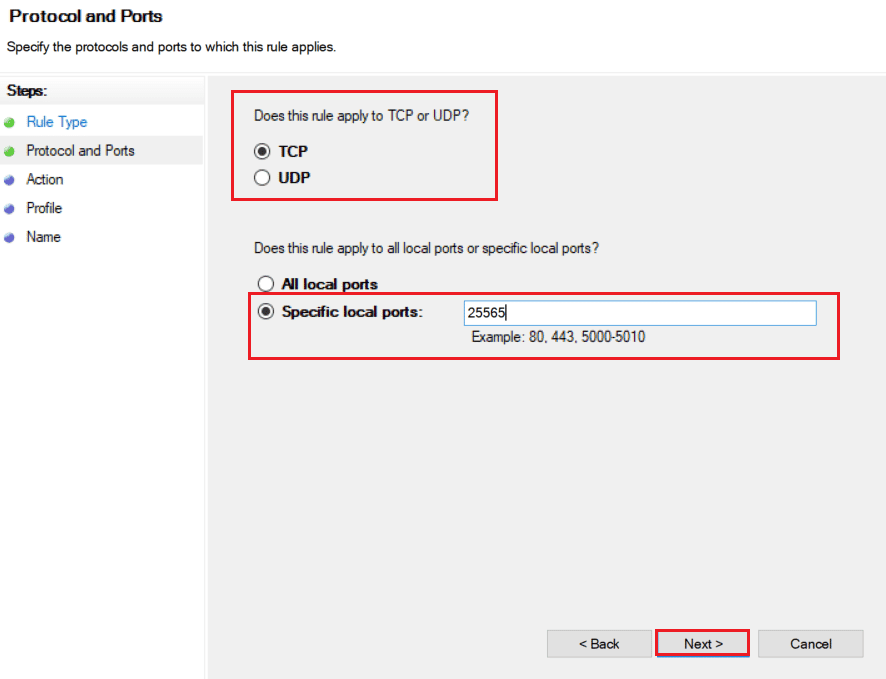The width and height of the screenshot is (886, 679).
Task: Click the green bullet beside Rule Type
Action: 9,123
